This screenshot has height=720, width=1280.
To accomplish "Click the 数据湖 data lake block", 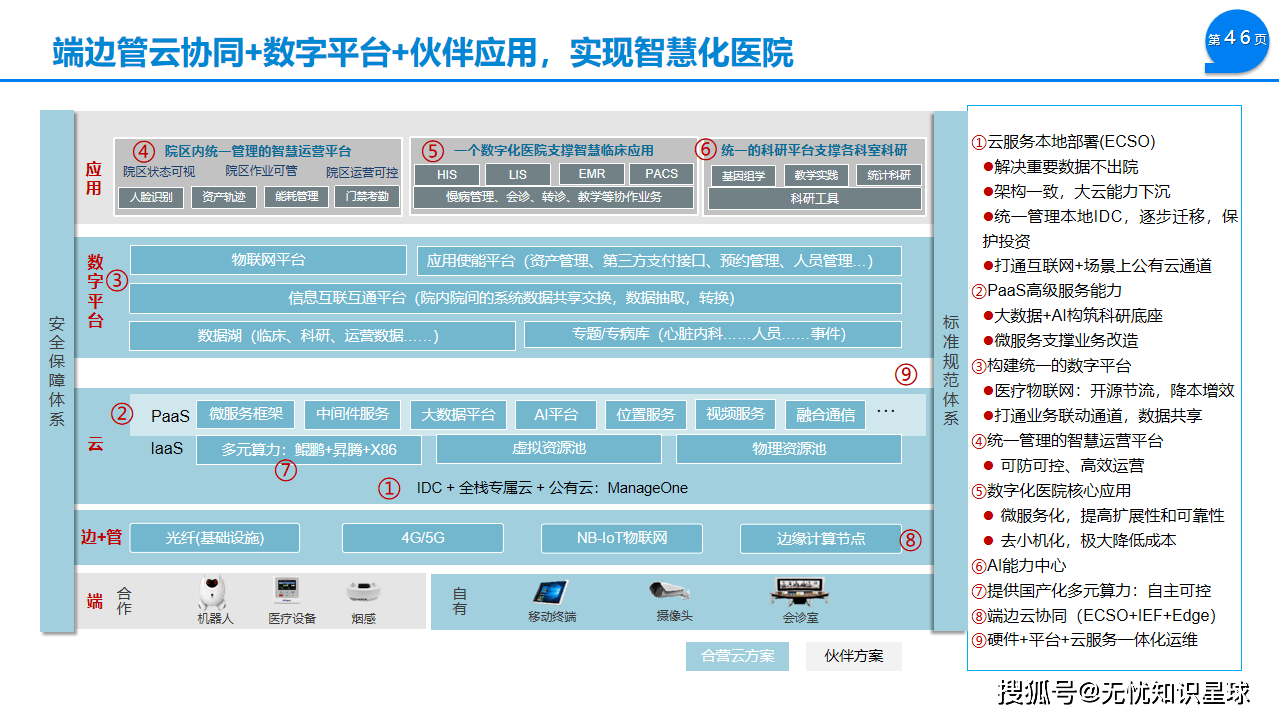I will click(x=322, y=335).
